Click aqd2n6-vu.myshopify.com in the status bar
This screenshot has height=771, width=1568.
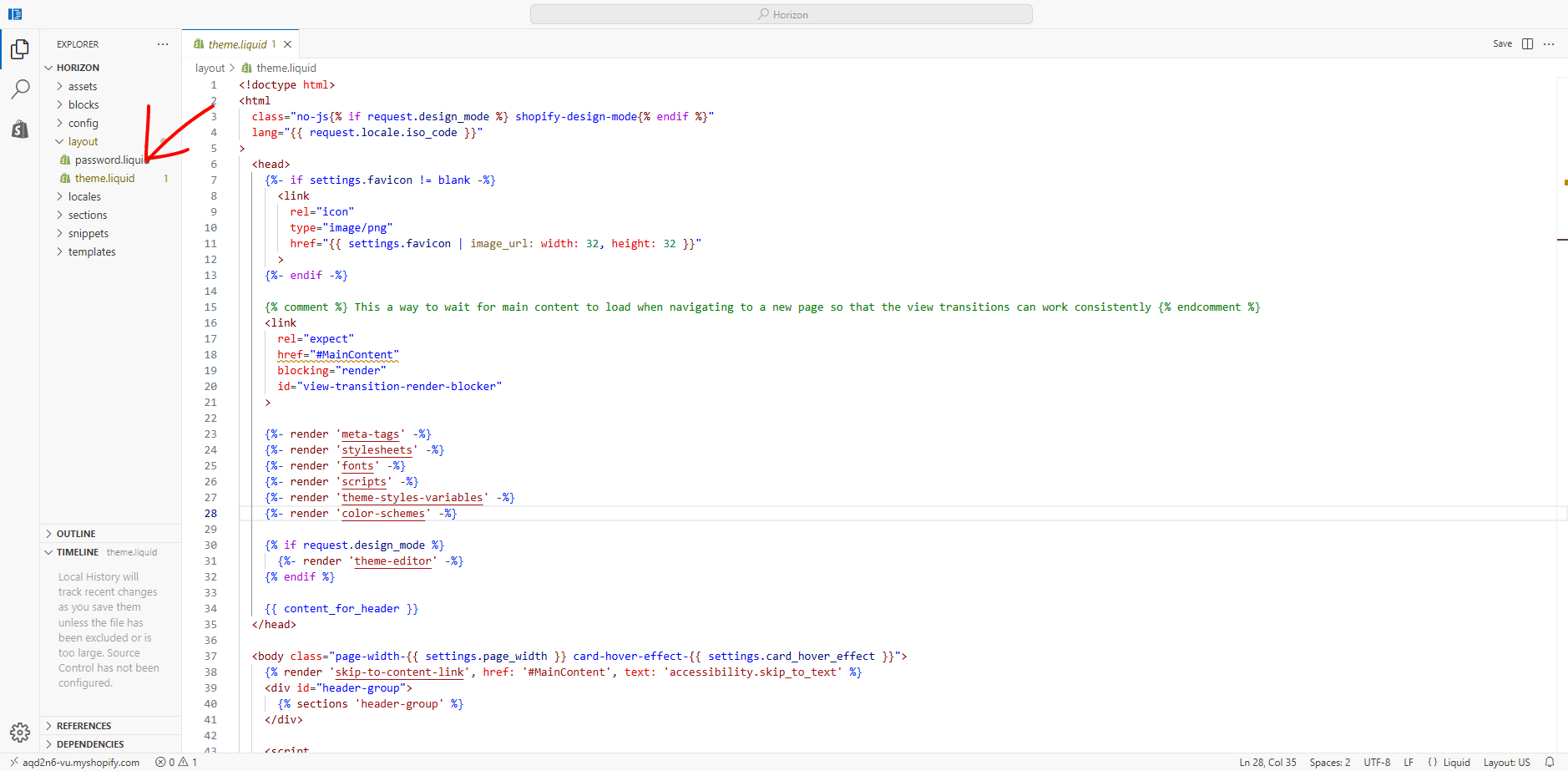[81, 762]
